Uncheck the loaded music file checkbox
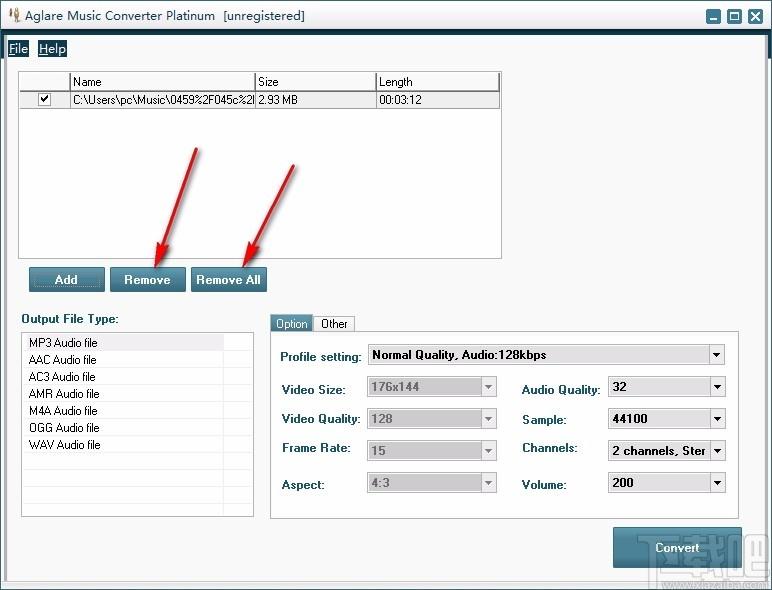 click(x=44, y=99)
